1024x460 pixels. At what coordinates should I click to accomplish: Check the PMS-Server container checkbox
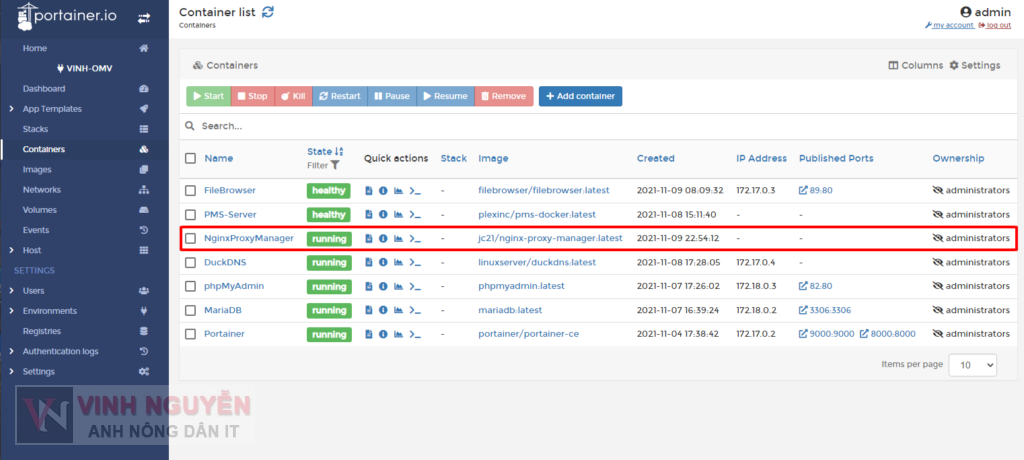click(191, 214)
